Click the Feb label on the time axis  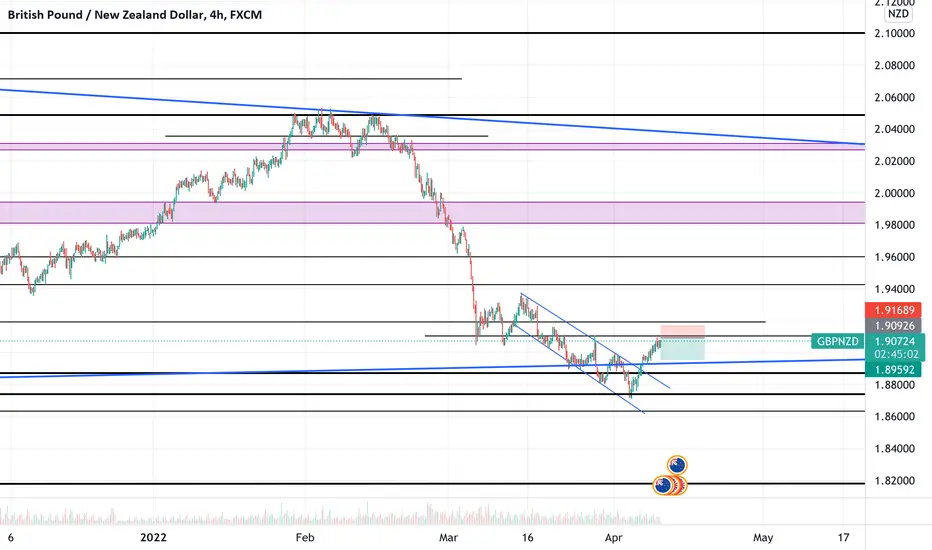coord(305,538)
